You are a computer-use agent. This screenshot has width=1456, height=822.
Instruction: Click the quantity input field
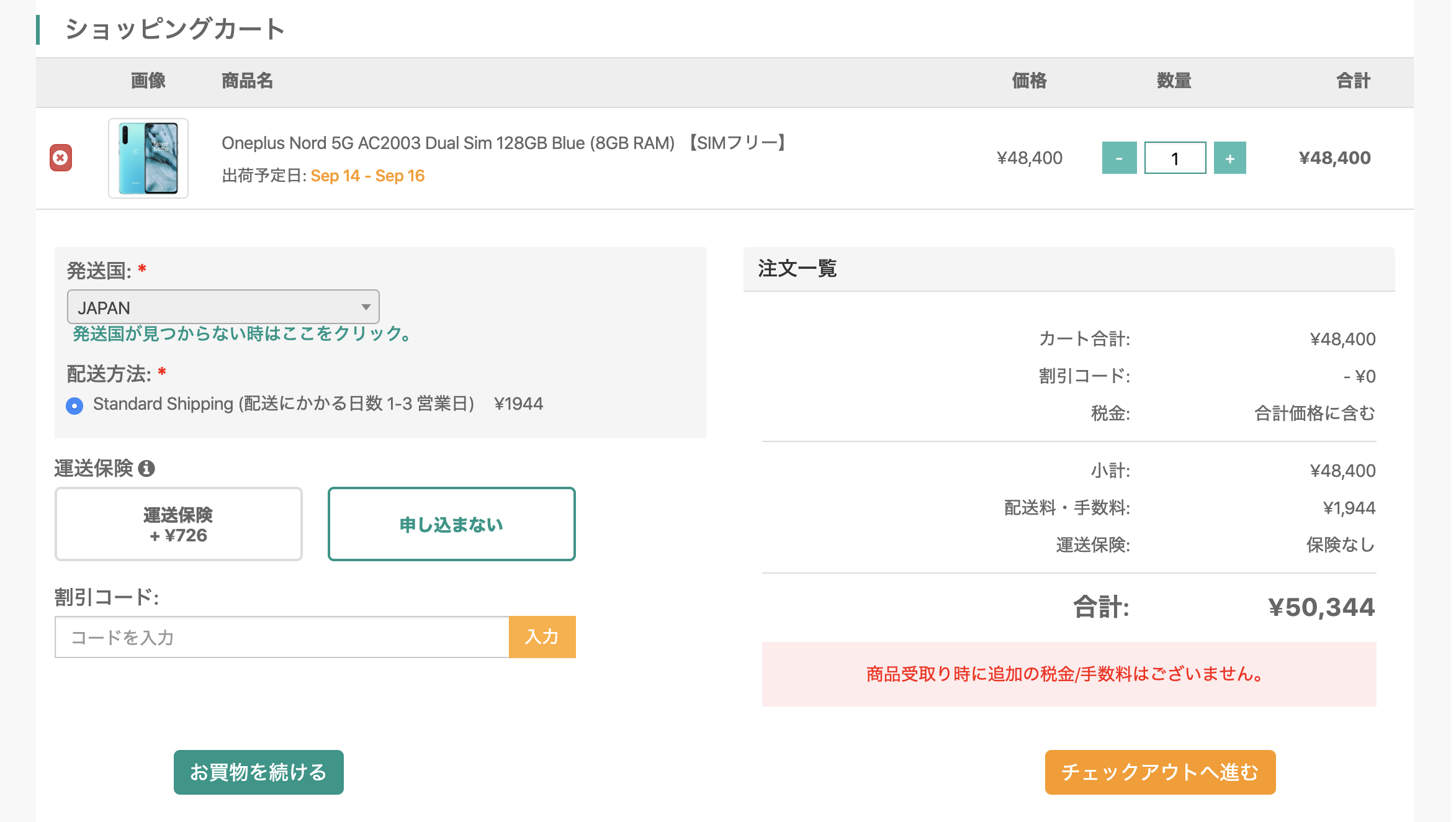(x=1175, y=158)
